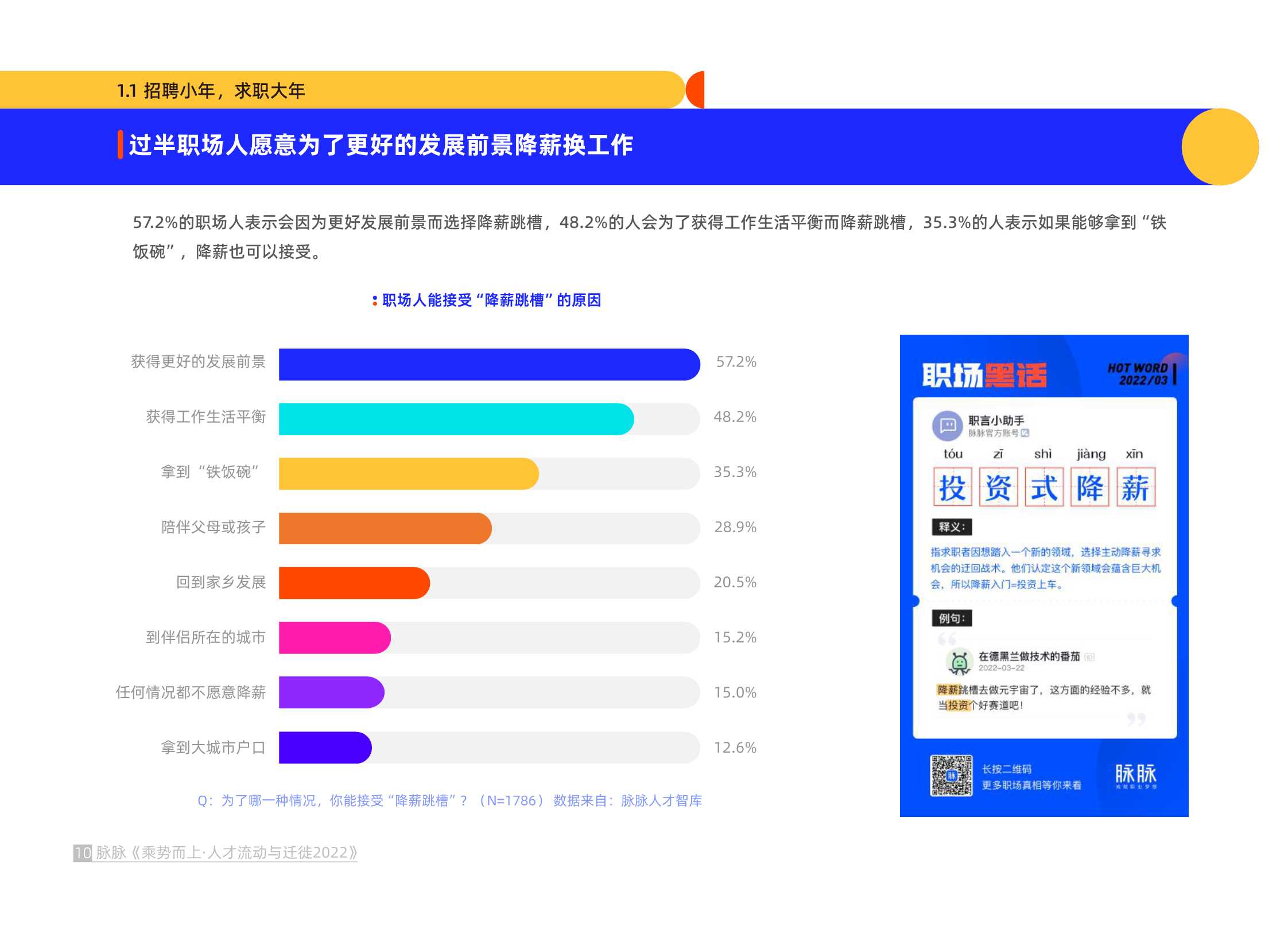Viewport: 1288px width, 949px height.
Task: Click the 拿到大城市户口 row label
Action: pos(214,748)
